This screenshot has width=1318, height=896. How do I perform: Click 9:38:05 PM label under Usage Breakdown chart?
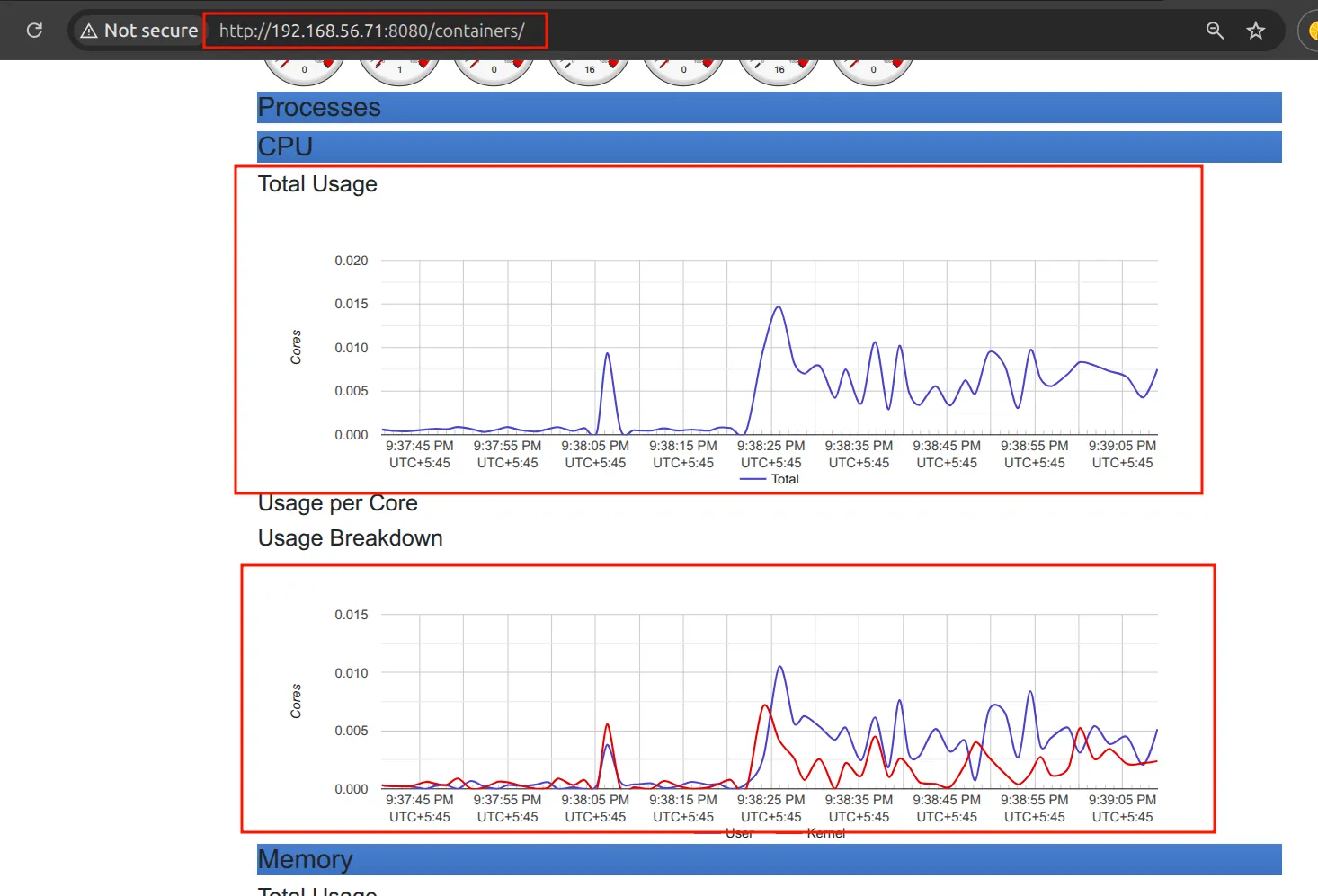tap(595, 800)
